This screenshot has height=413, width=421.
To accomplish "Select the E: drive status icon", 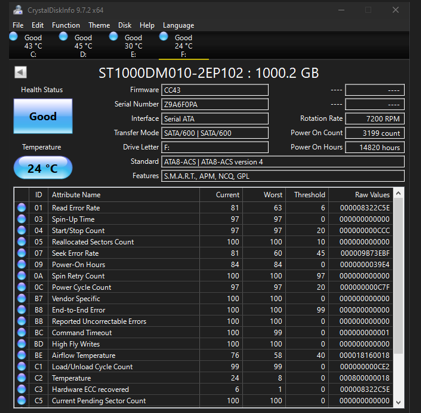I will [113, 36].
